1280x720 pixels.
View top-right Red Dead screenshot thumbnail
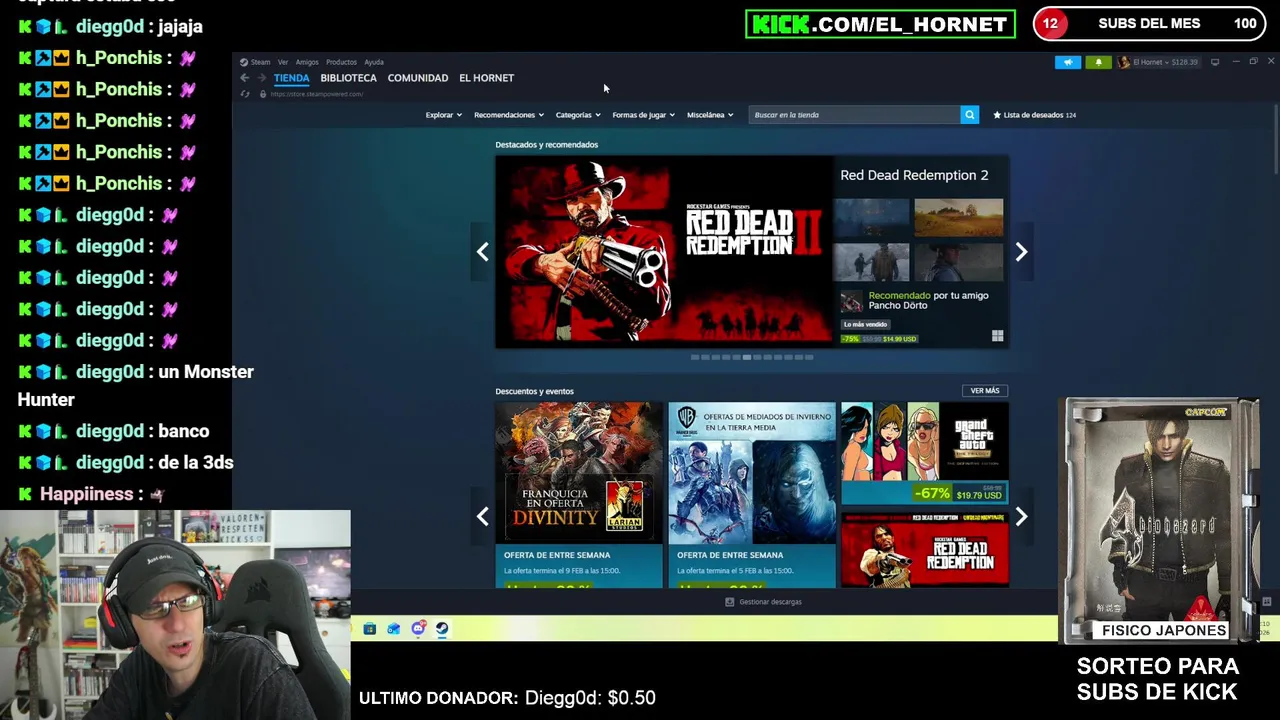pos(958,218)
